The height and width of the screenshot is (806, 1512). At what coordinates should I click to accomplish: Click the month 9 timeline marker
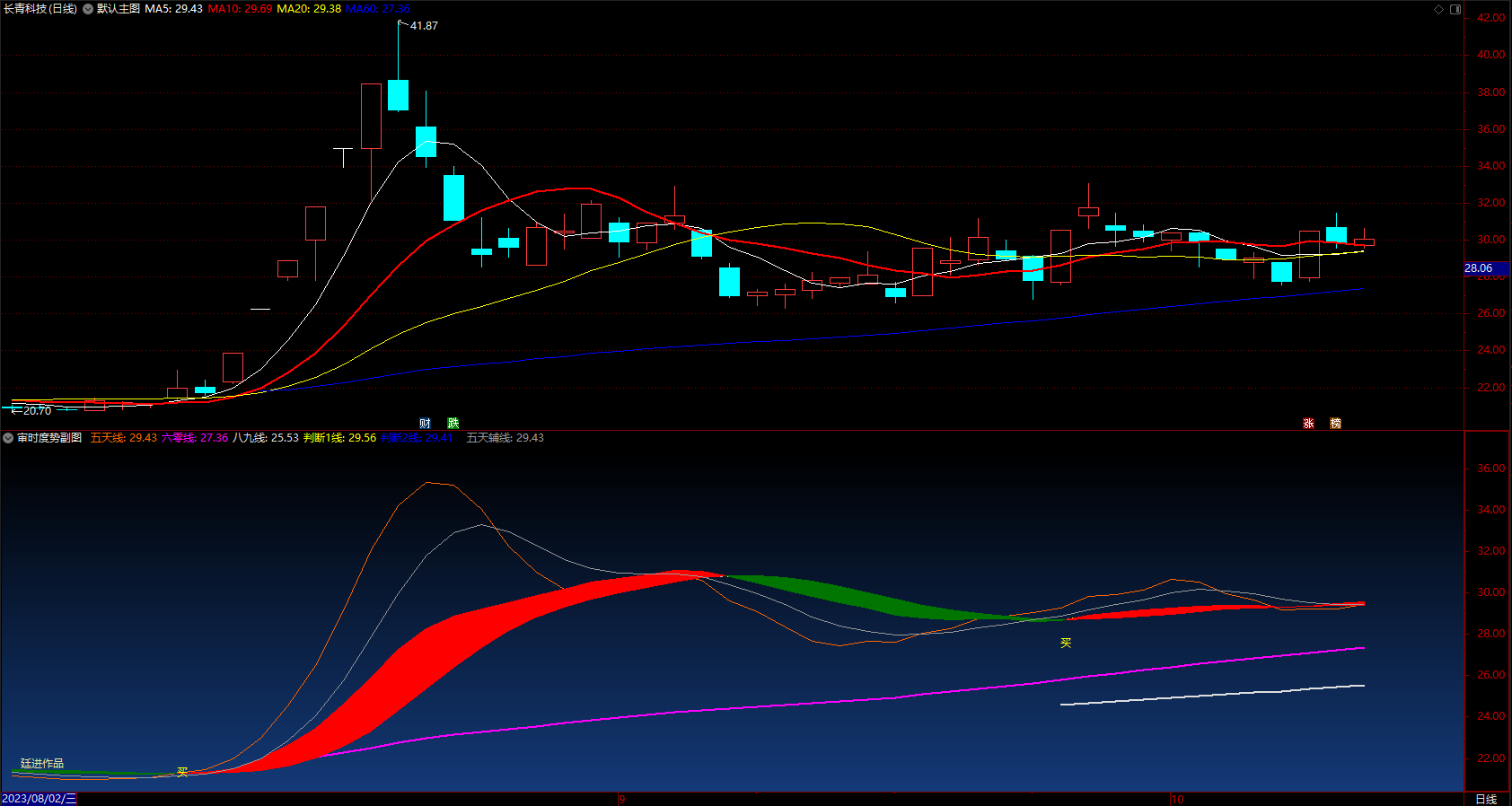pos(621,799)
